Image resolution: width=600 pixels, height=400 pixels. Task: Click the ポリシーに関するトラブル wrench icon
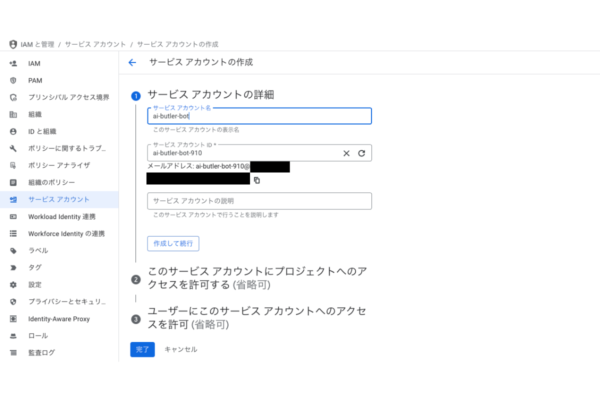(x=13, y=149)
